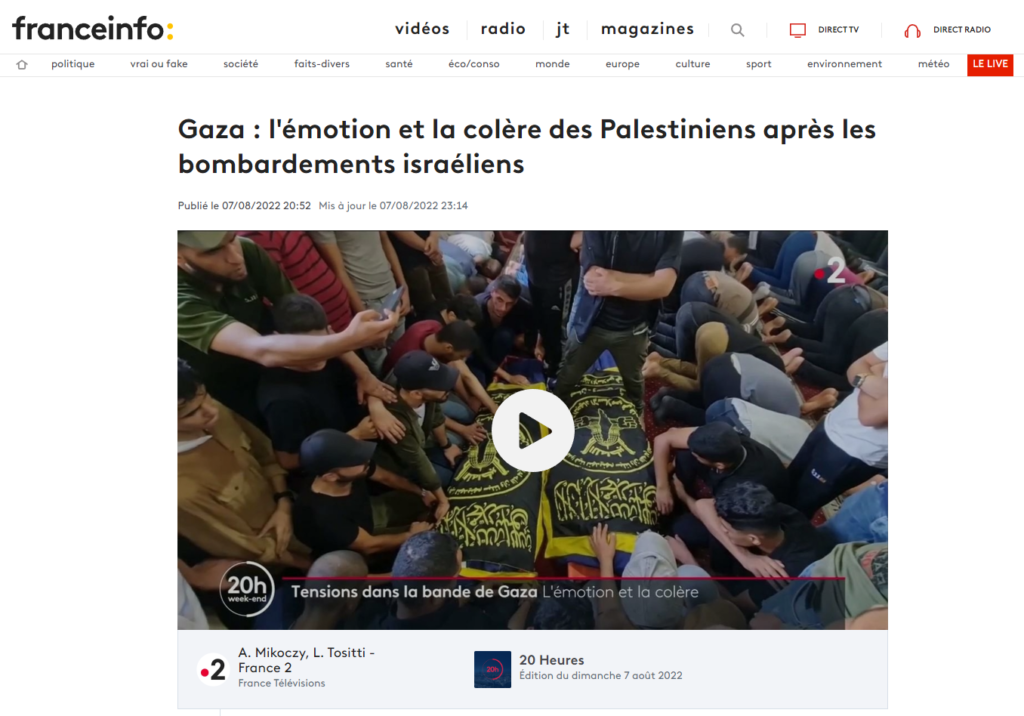Click the red LE LIVE button

[990, 64]
